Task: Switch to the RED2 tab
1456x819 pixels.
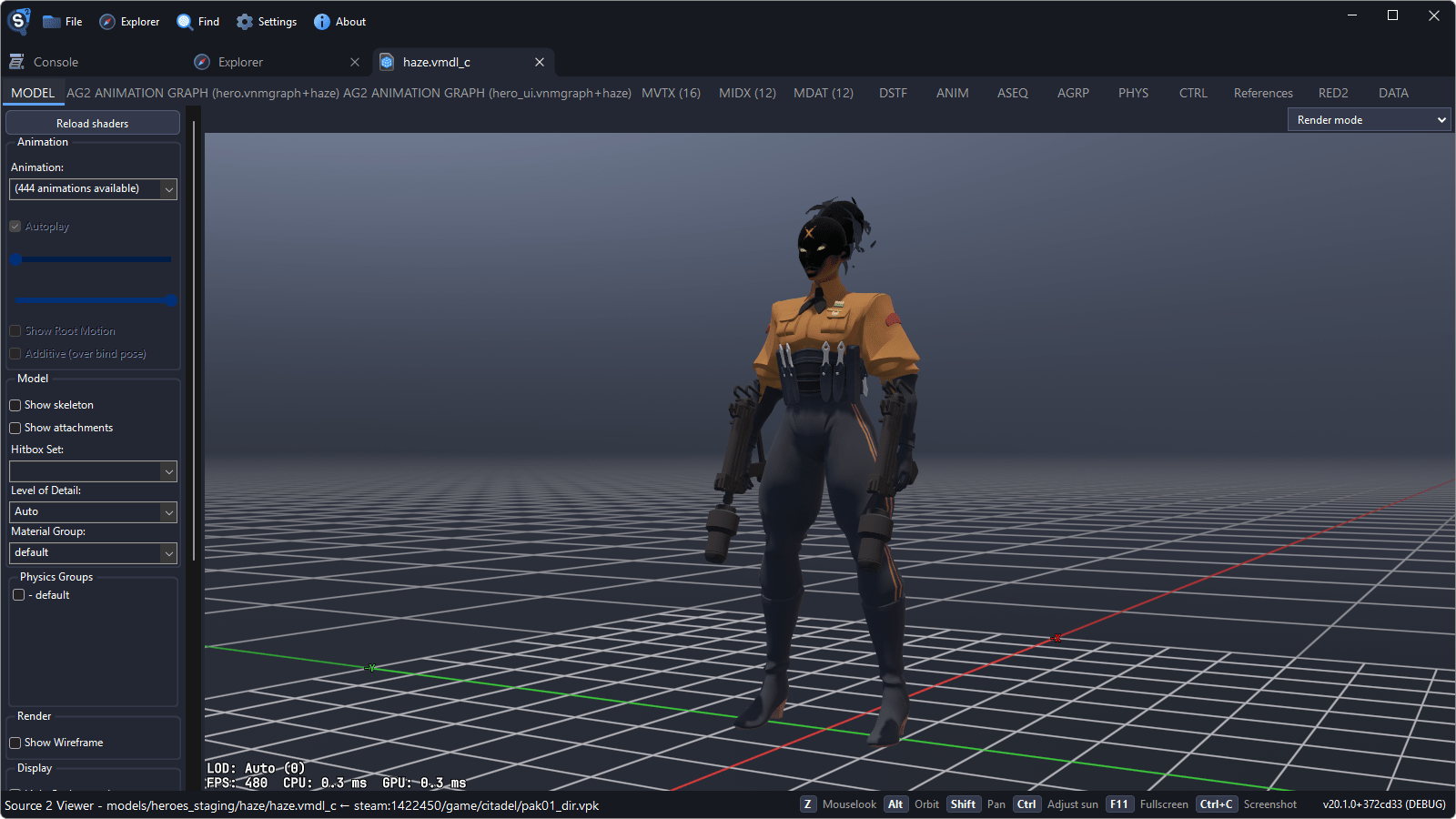Action: tap(1333, 93)
